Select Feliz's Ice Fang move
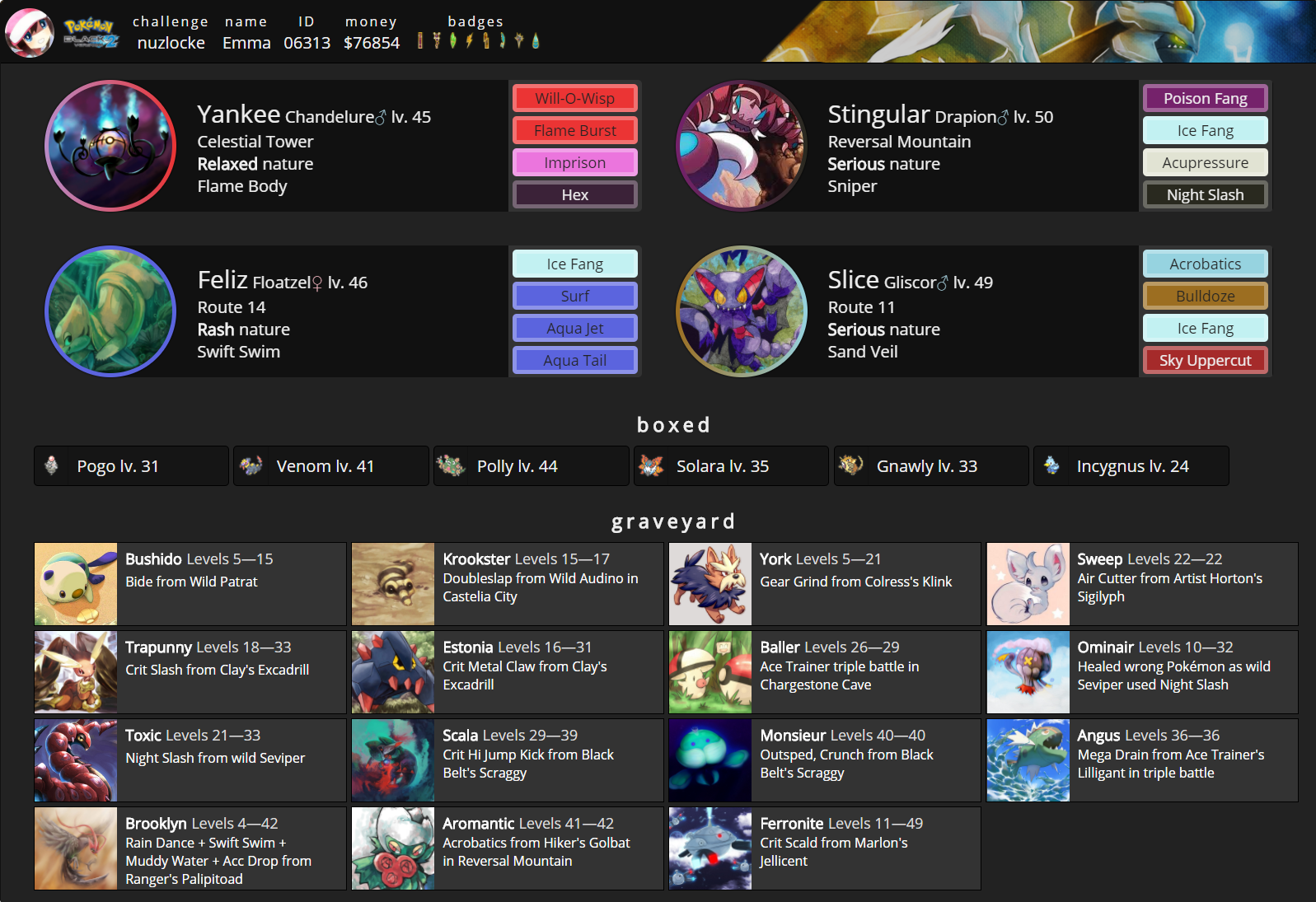This screenshot has width=1316, height=902. [575, 264]
